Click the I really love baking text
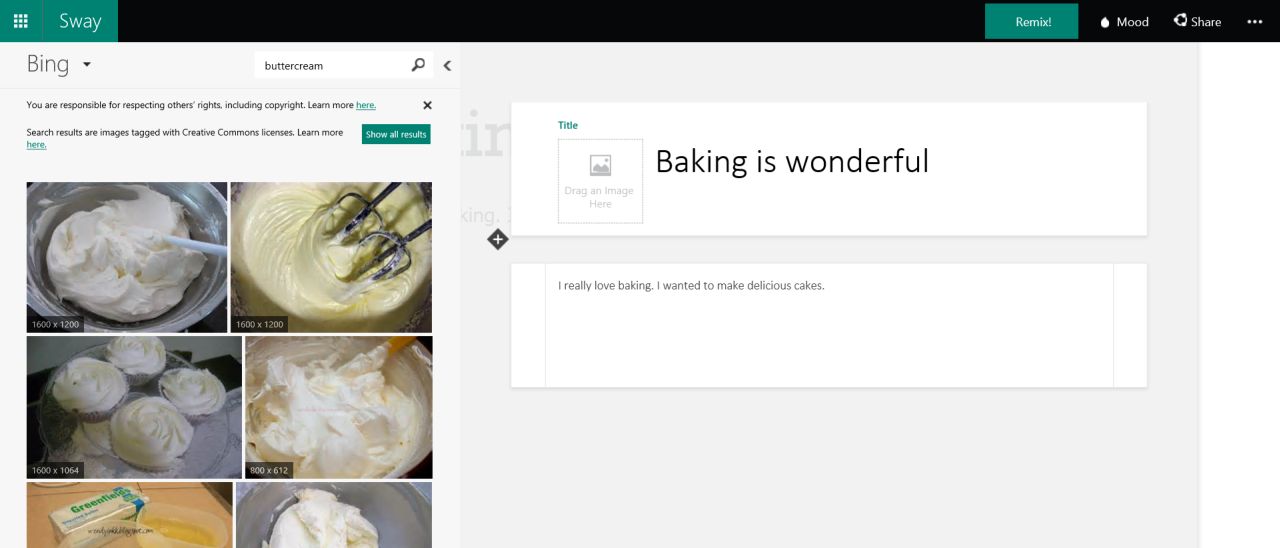Image resolution: width=1280 pixels, height=548 pixels. point(691,286)
